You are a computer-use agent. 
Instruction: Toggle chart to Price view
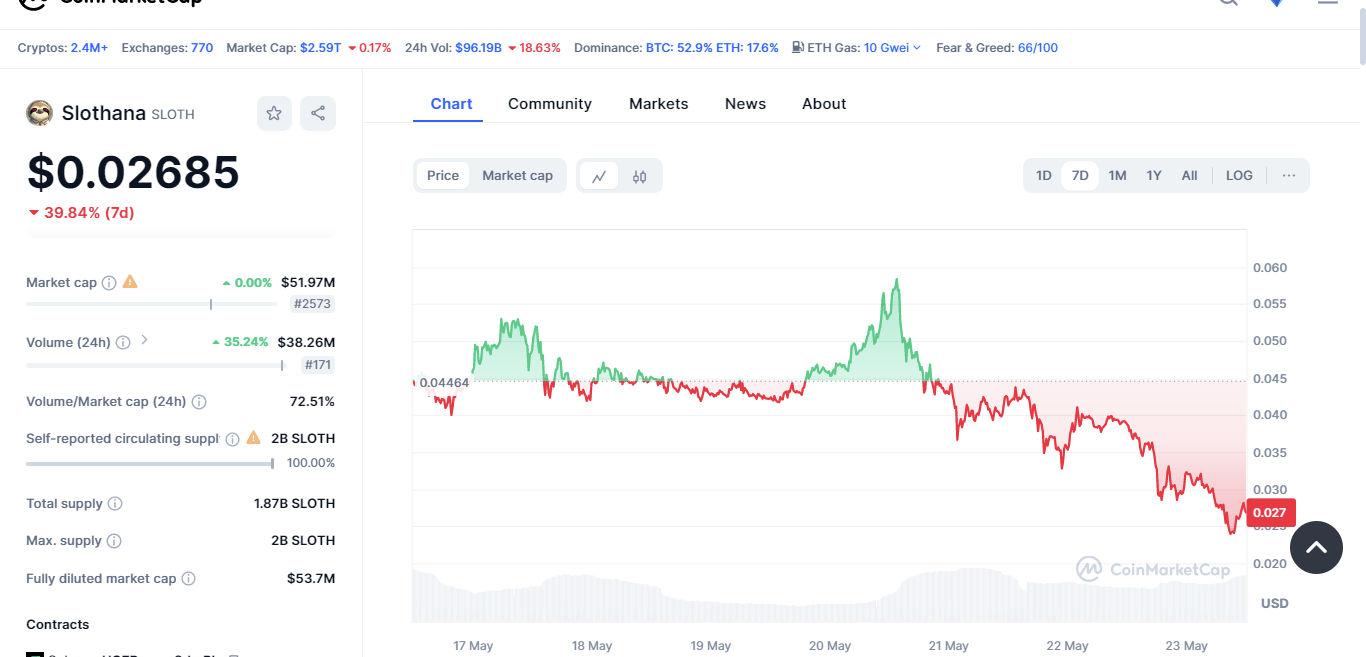click(x=443, y=175)
